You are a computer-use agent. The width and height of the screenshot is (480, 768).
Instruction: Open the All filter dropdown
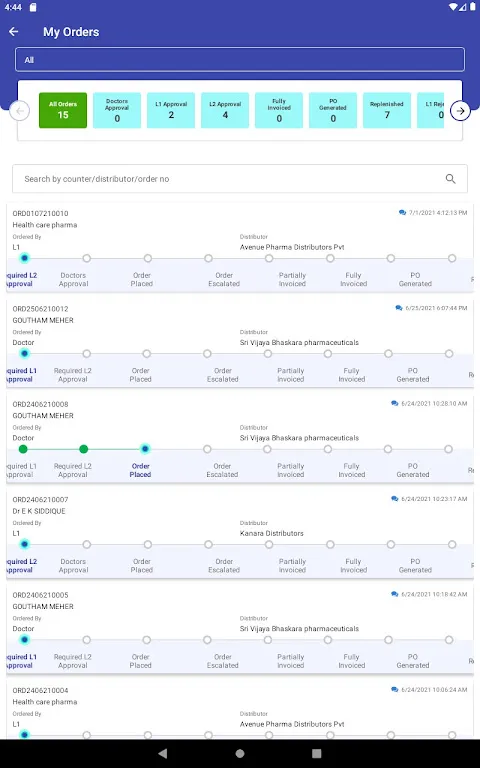240,60
